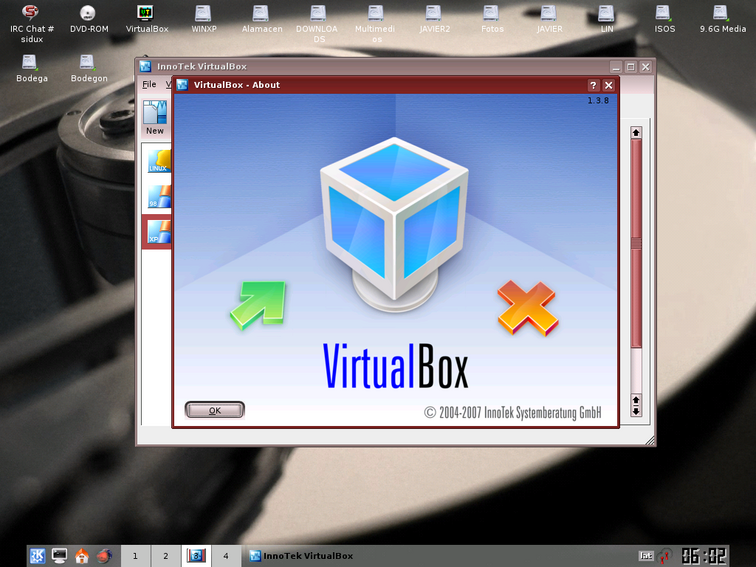Switch to virtual desktop 4
Viewport: 756px width, 567px height.
tap(226, 556)
